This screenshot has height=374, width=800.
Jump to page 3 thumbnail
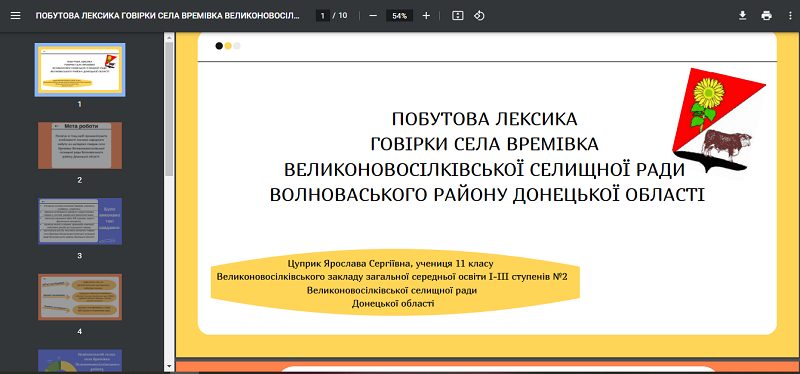point(80,221)
